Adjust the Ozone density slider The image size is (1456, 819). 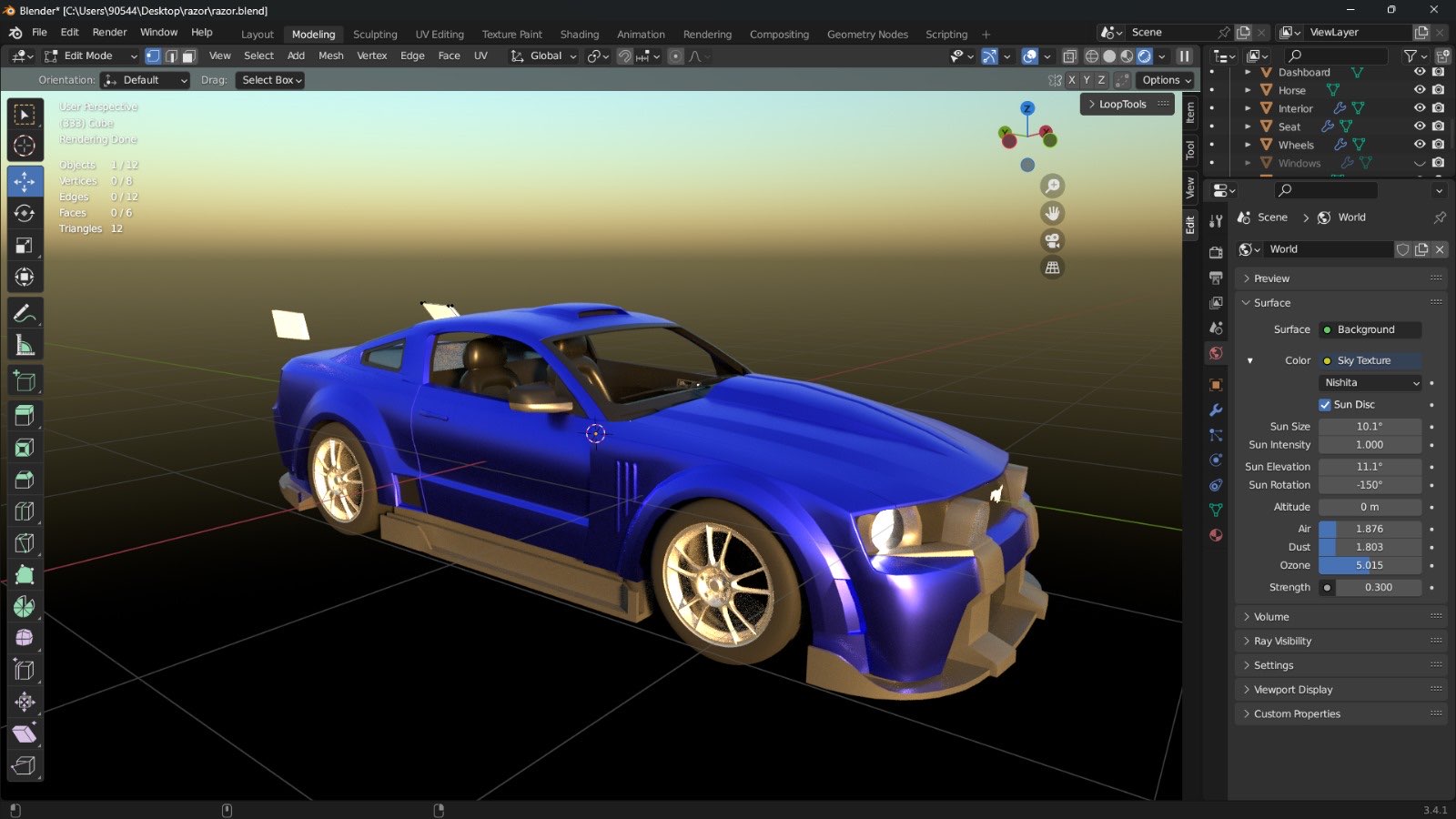(1370, 566)
